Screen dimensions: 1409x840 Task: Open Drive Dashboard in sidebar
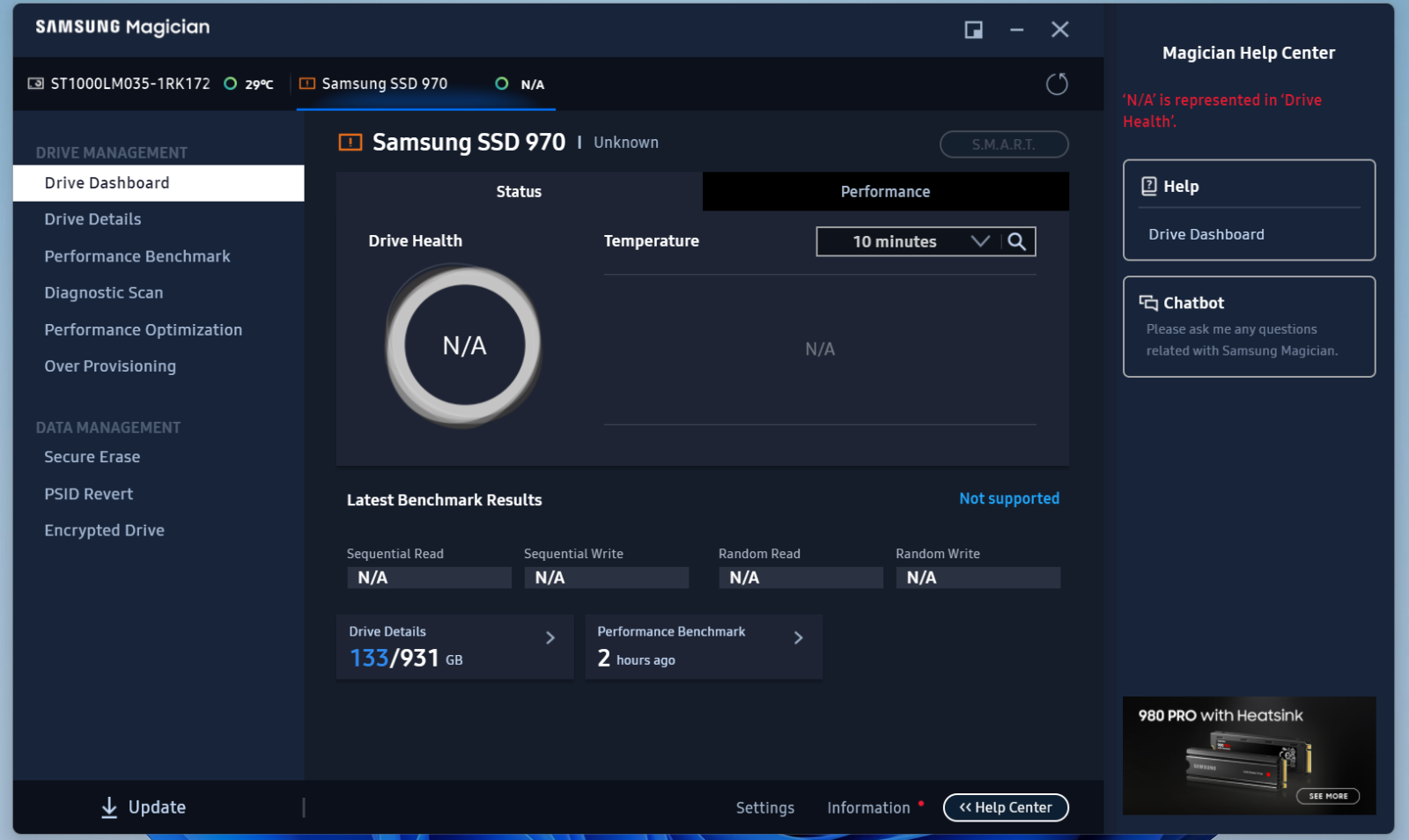(159, 183)
